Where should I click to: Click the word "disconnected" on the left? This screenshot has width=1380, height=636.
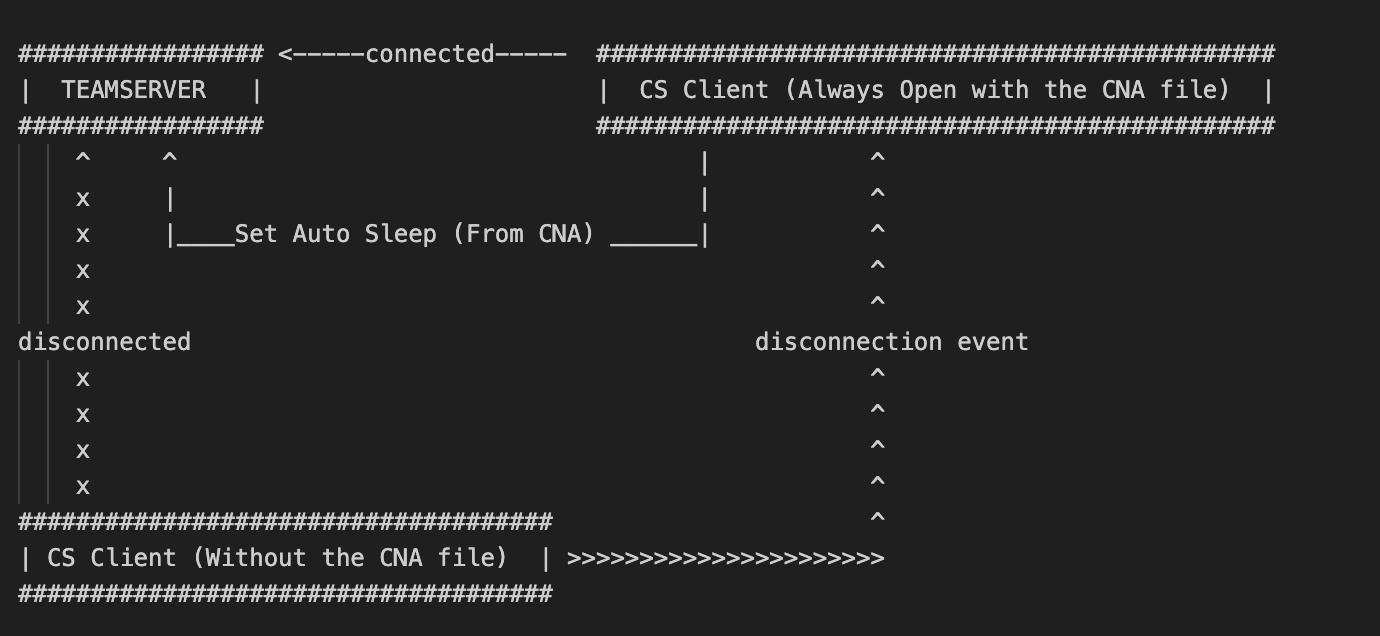[104, 342]
